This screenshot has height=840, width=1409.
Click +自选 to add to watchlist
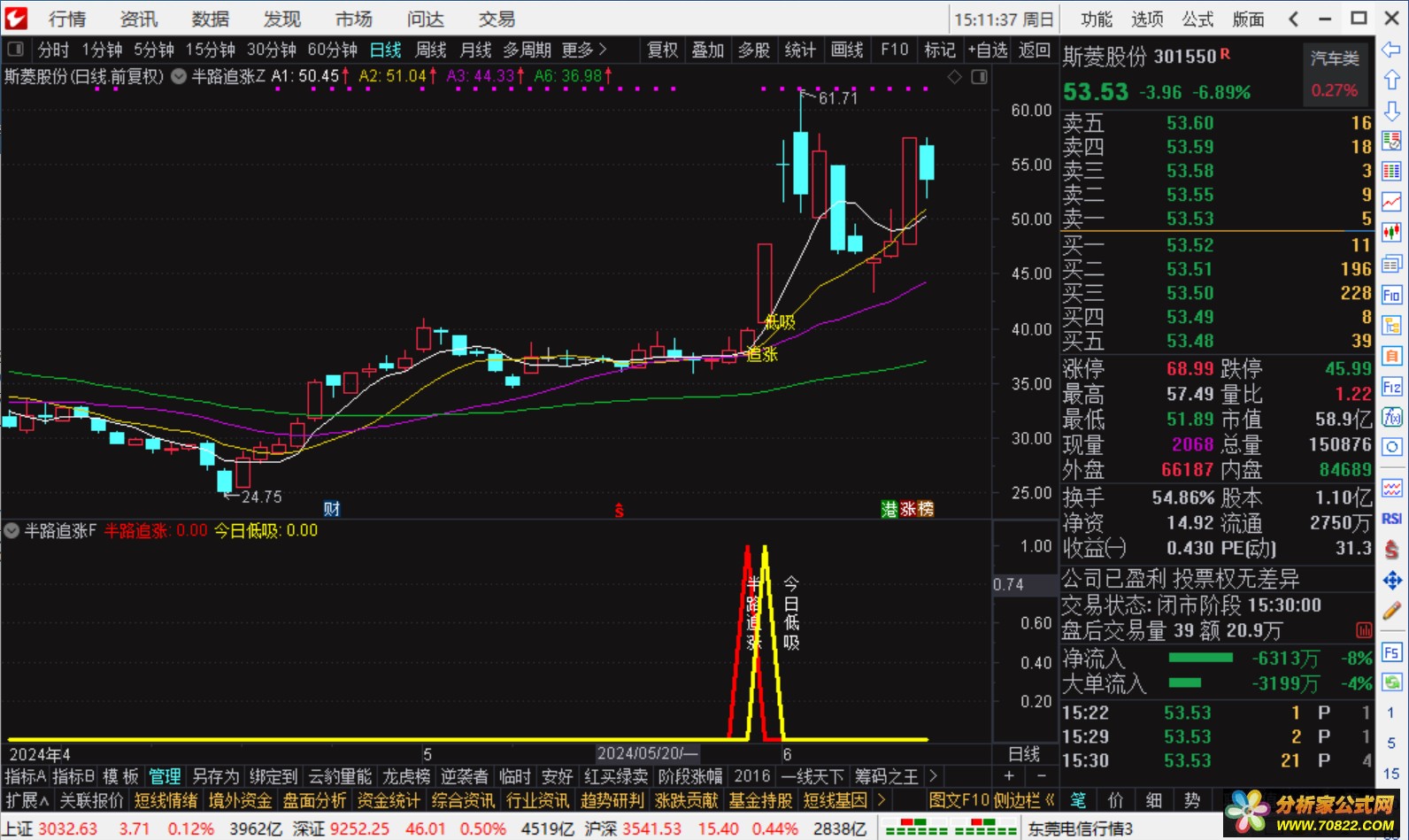pyautogui.click(x=988, y=50)
